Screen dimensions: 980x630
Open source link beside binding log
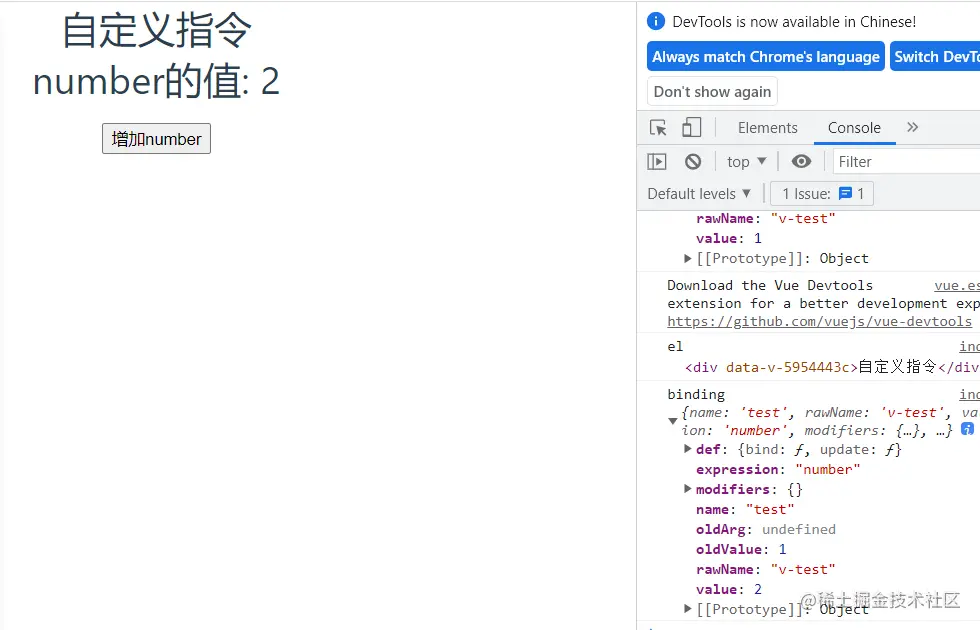coord(969,394)
